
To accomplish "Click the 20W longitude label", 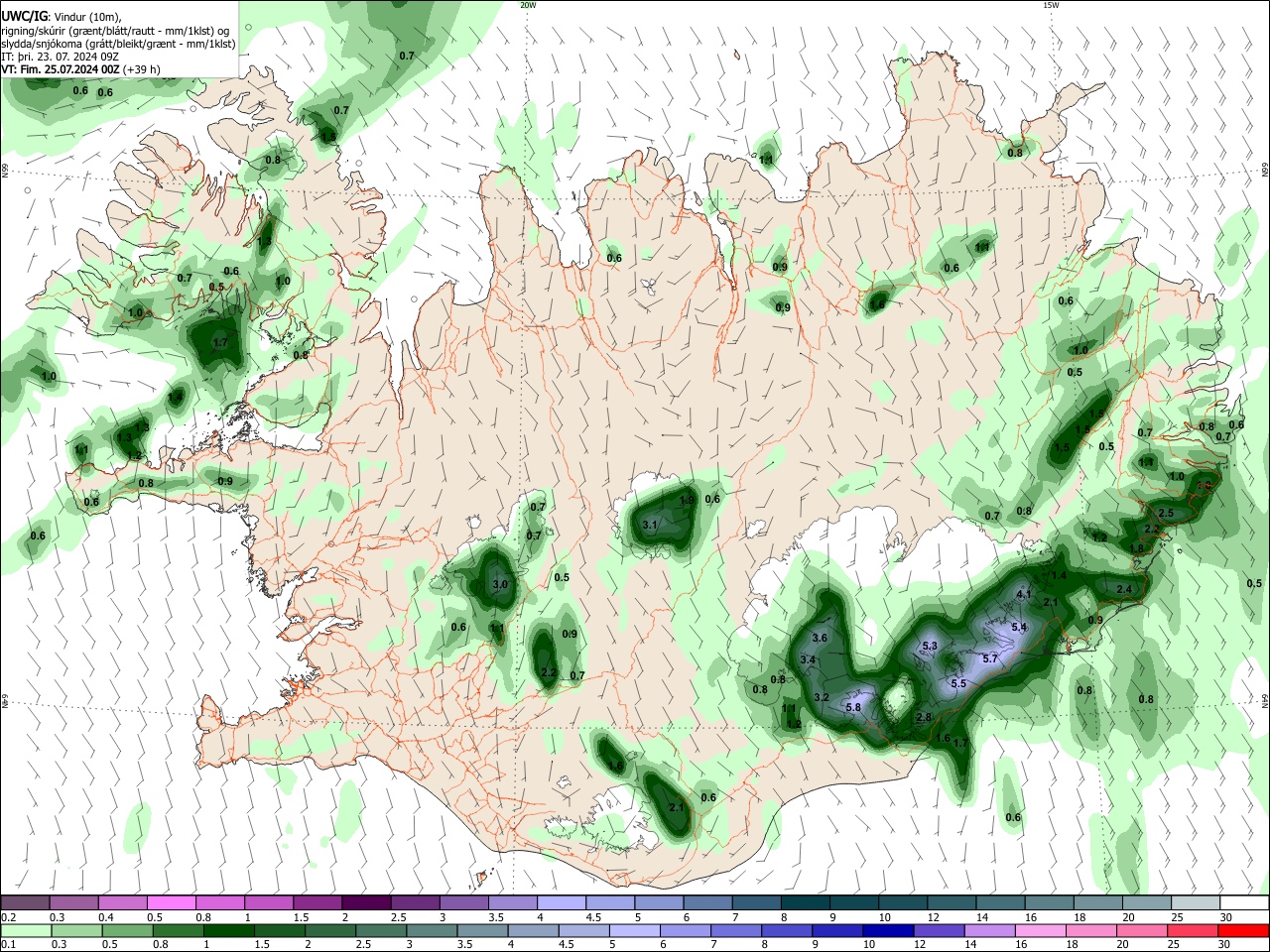I will point(528,5).
